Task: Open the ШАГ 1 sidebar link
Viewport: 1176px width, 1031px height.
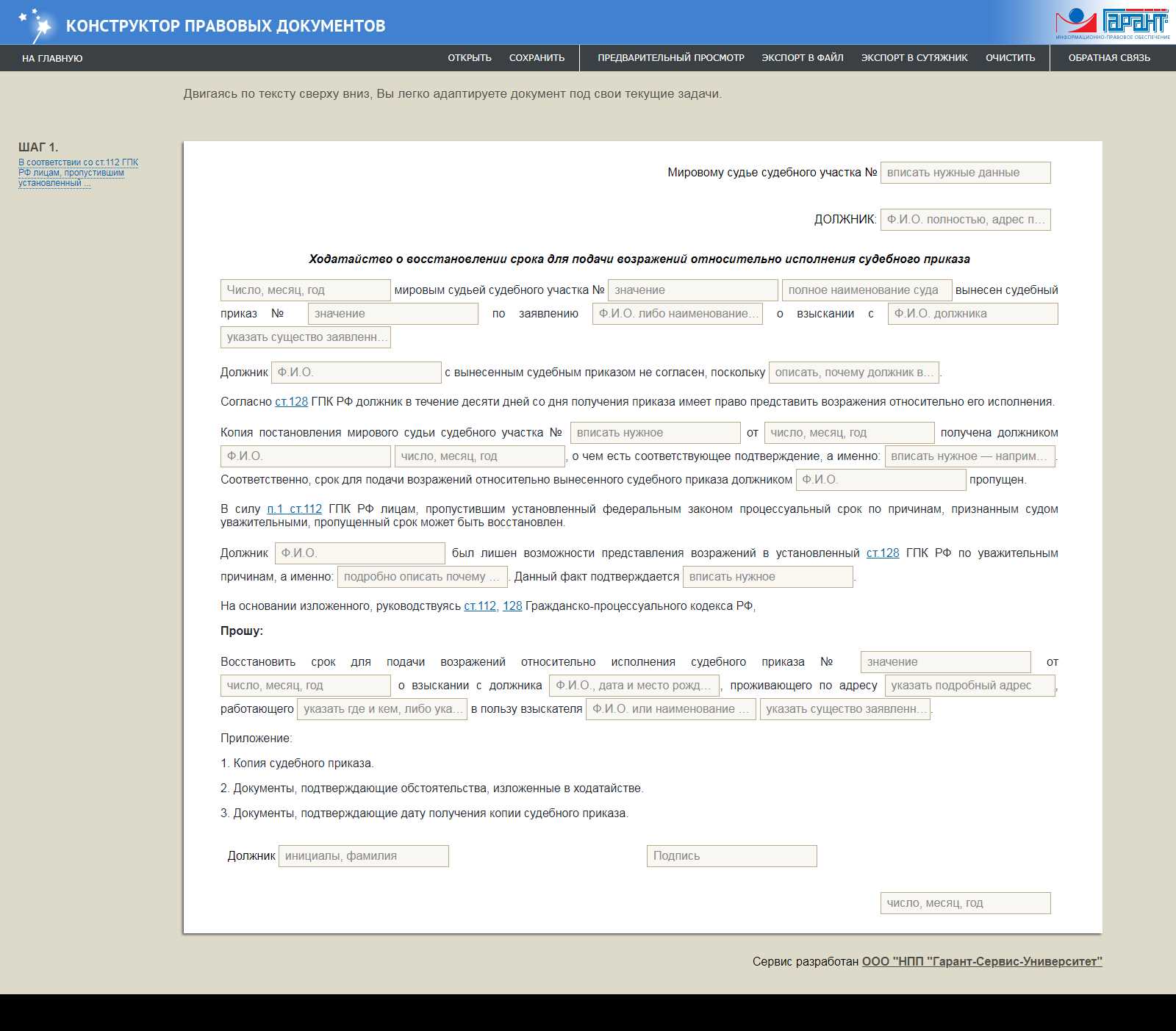Action: [78, 173]
